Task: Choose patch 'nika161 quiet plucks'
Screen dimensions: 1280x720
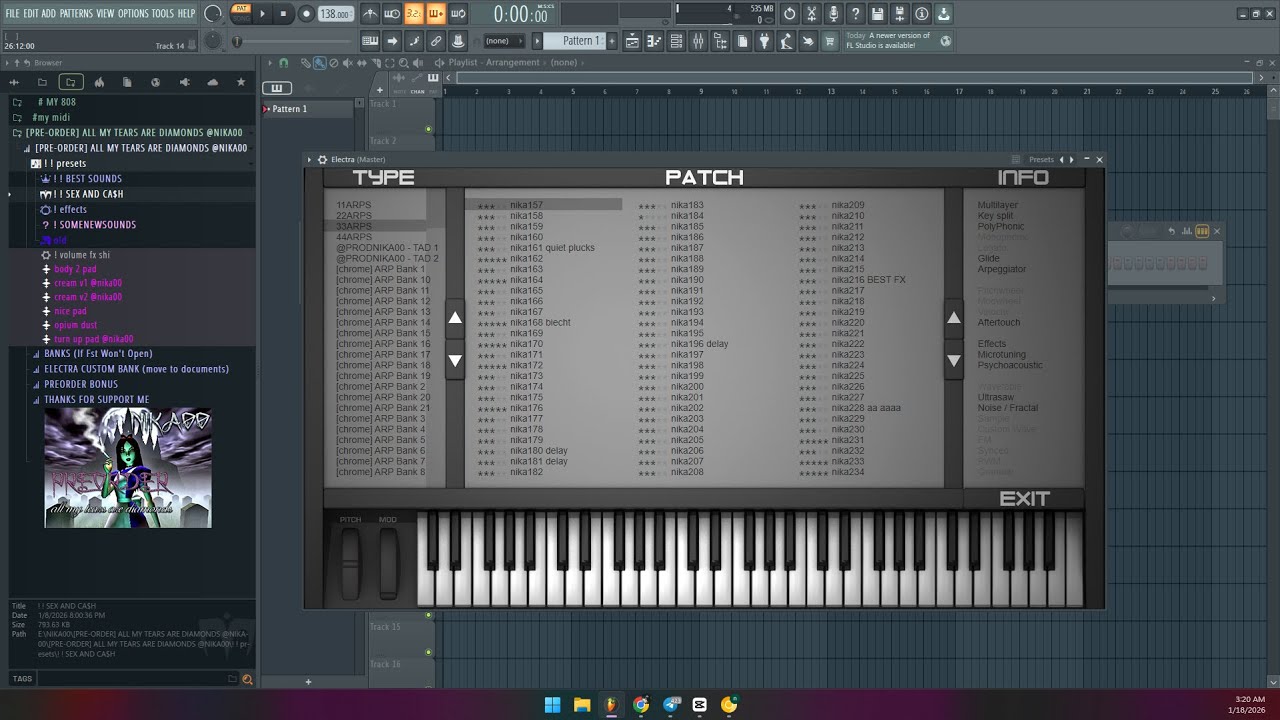Action: (552, 248)
